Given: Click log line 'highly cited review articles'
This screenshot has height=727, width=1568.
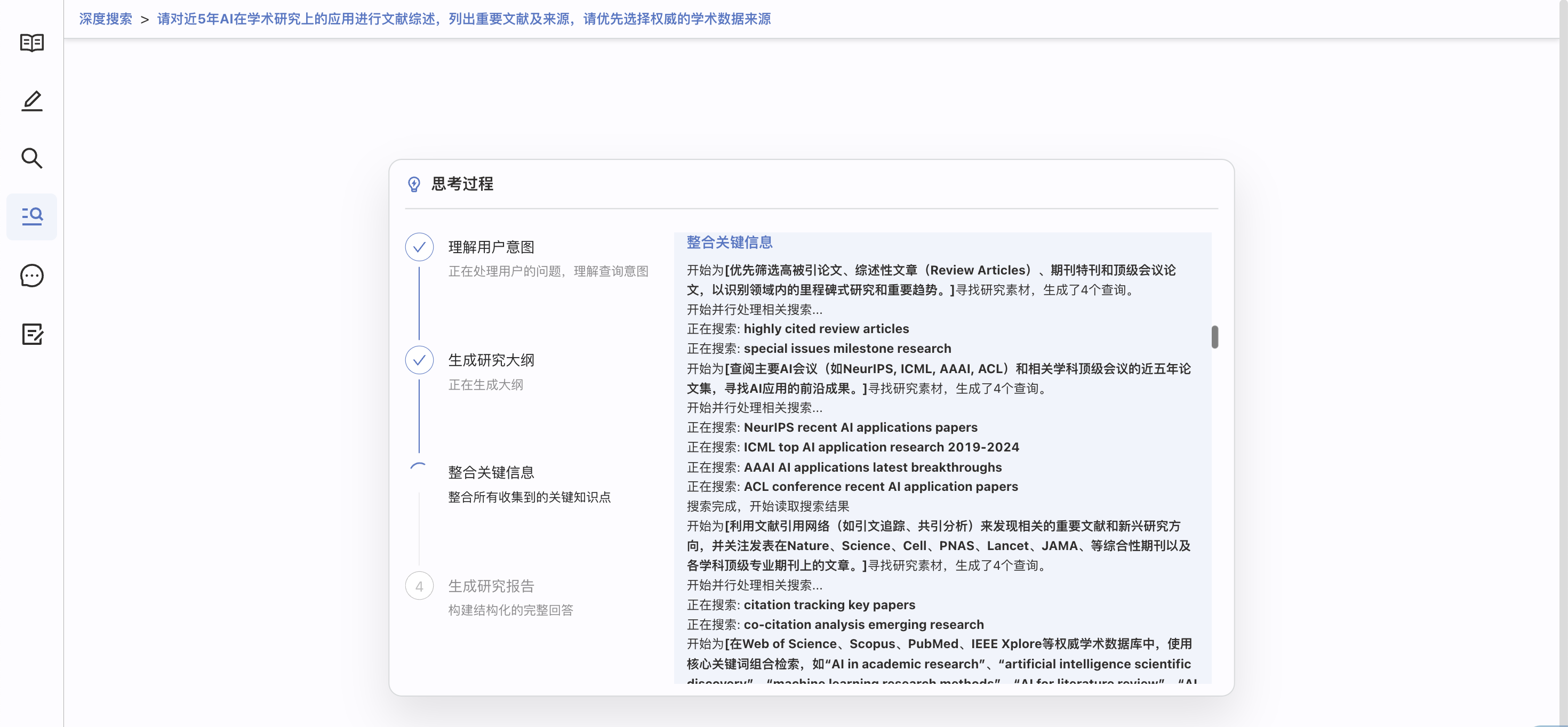Looking at the screenshot, I should coord(798,329).
